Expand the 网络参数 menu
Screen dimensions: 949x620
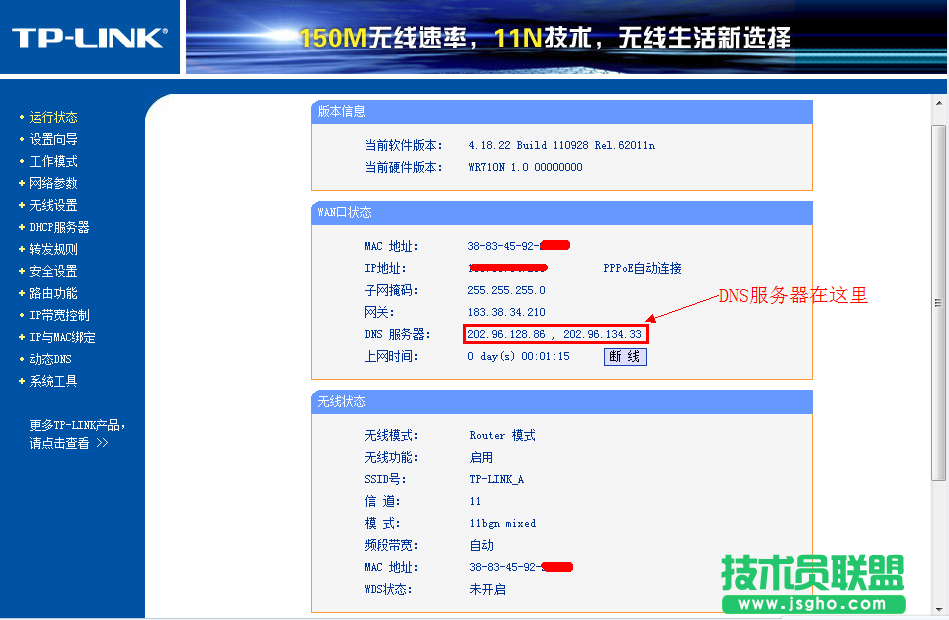pos(53,183)
